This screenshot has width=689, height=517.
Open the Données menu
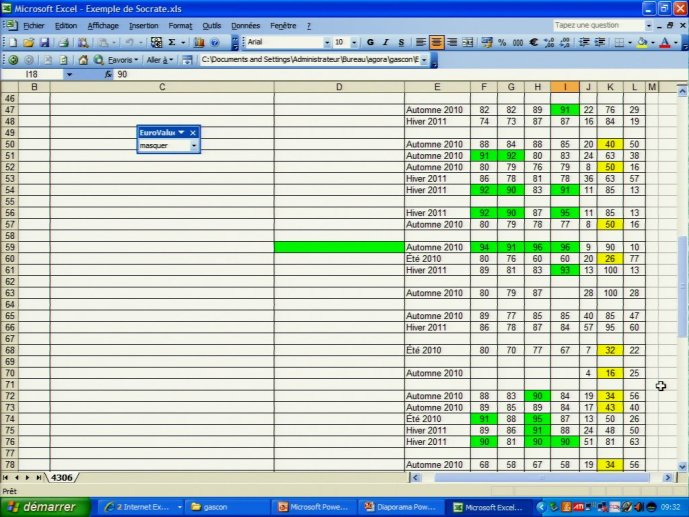tap(246, 26)
